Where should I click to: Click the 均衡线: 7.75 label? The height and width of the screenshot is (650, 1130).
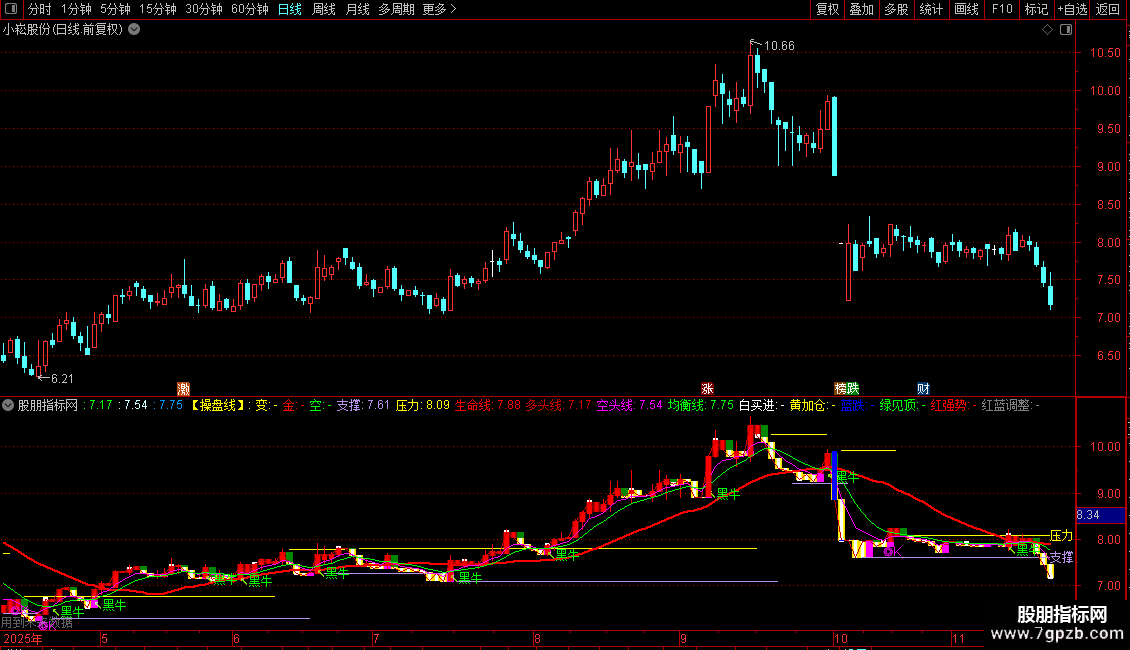[700, 406]
